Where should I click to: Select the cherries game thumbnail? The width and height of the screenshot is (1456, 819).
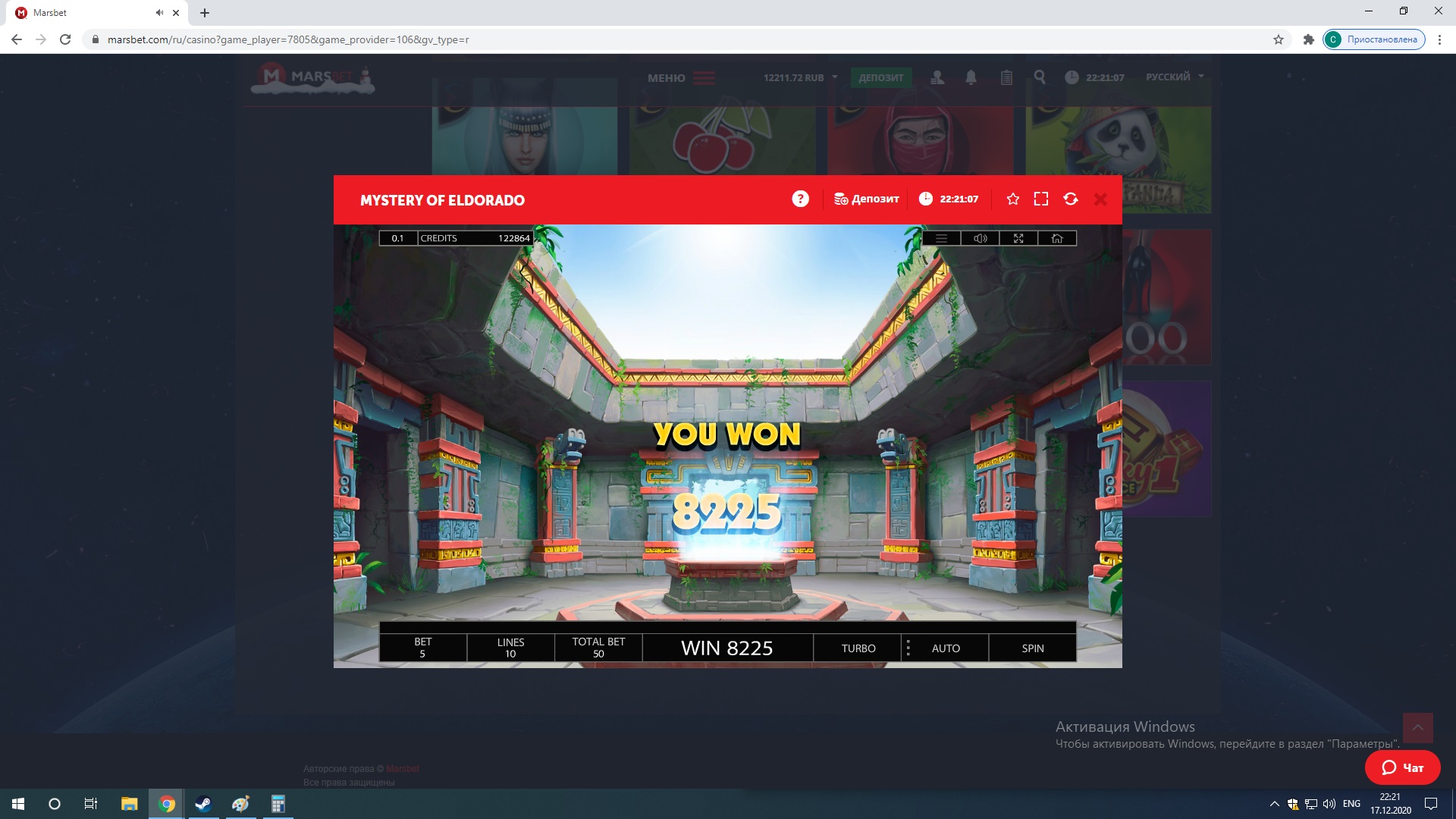tap(723, 141)
